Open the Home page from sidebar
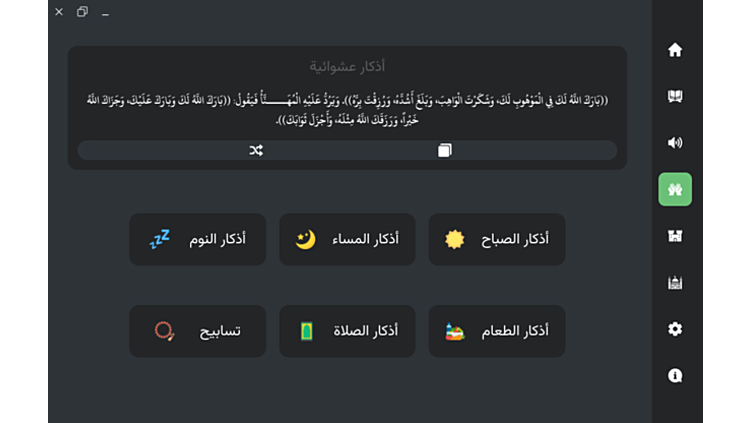This screenshot has width=752, height=423. (x=675, y=50)
